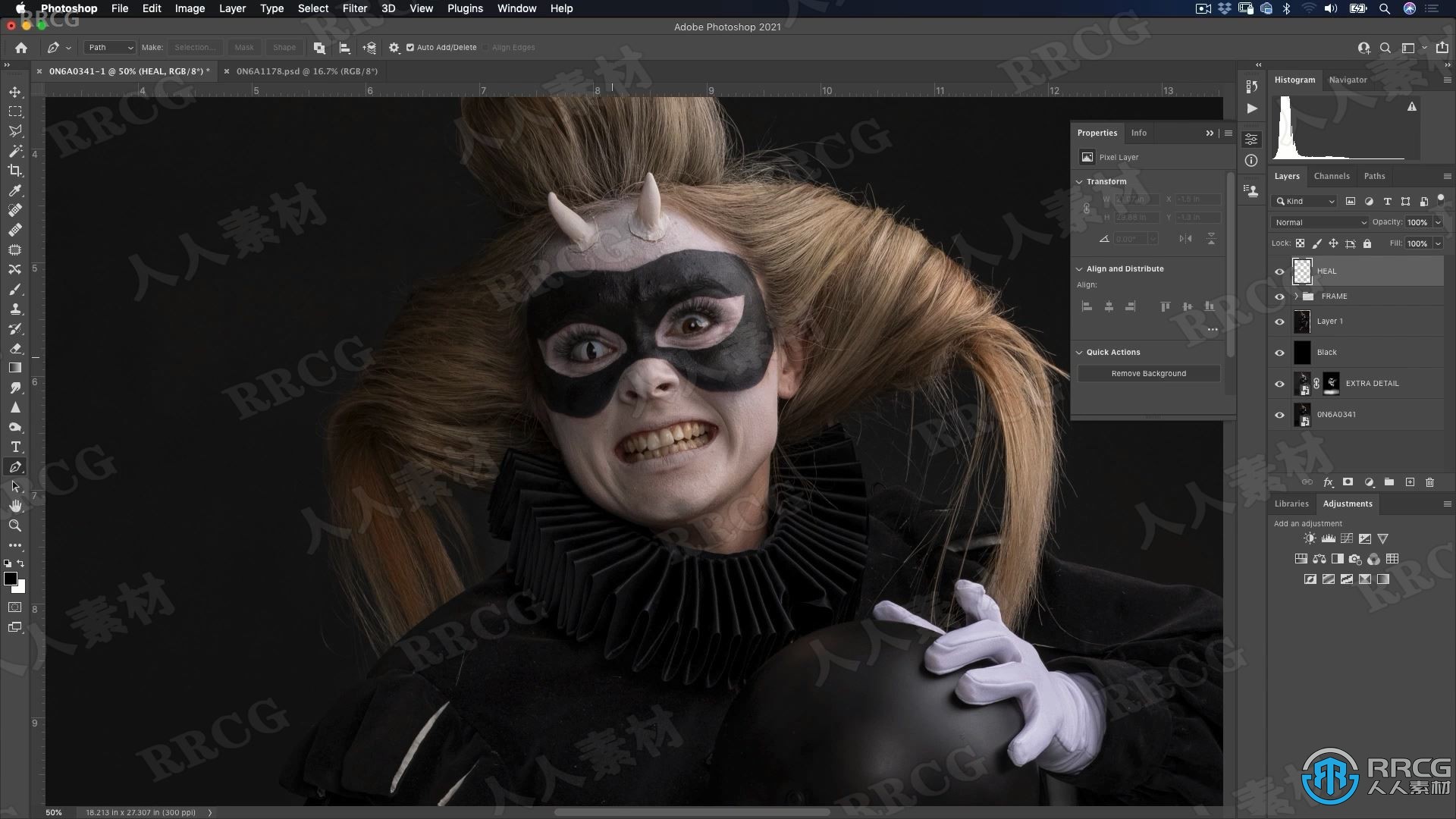Click the Remove Background button
Screen dimensions: 1456x819
[1149, 372]
